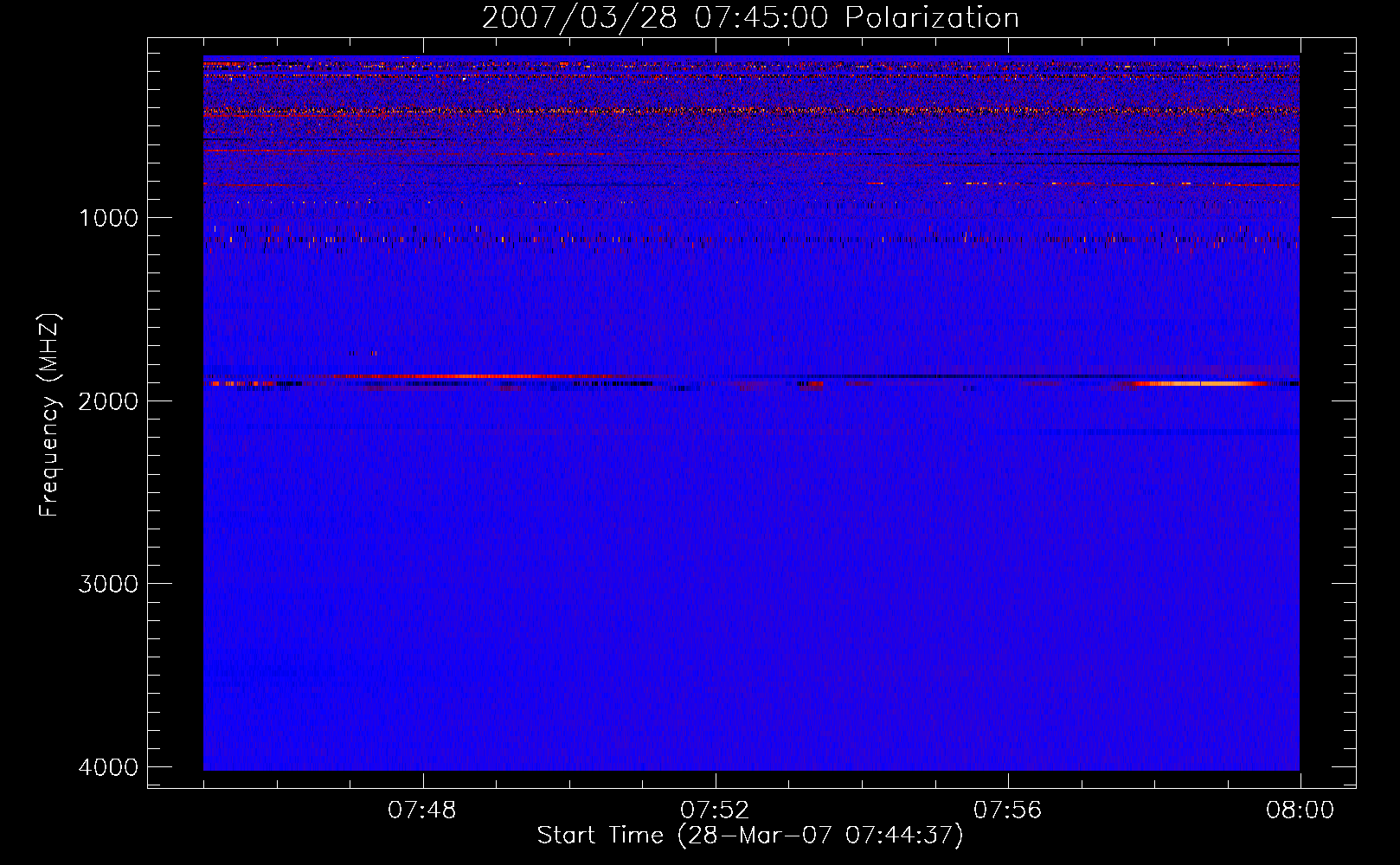Click the 08:00 time tick label
Image resolution: width=1400 pixels, height=865 pixels.
1300,811
